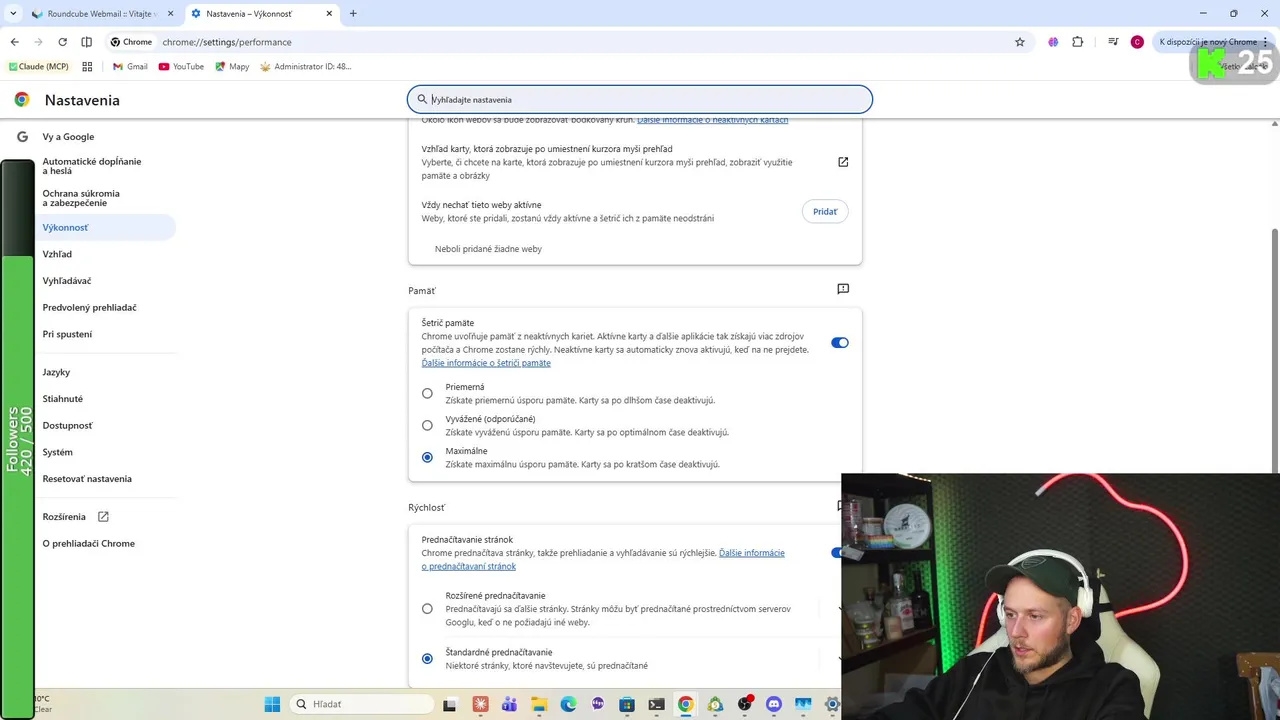The height and width of the screenshot is (720, 1280).
Task: Open the Vzhľad settings section
Action: [x=57, y=254]
